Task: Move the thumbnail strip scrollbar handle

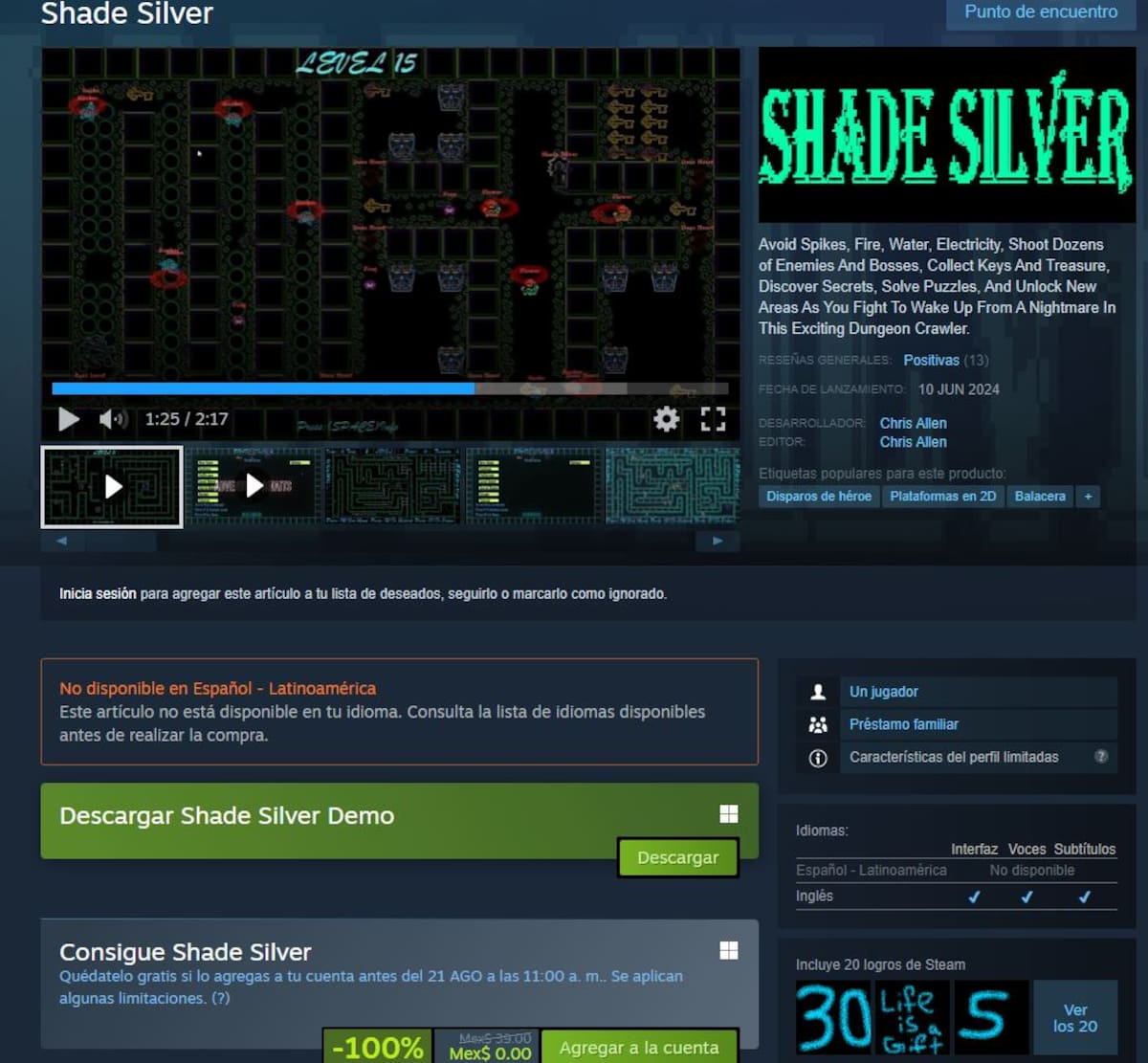Action: [x=120, y=542]
